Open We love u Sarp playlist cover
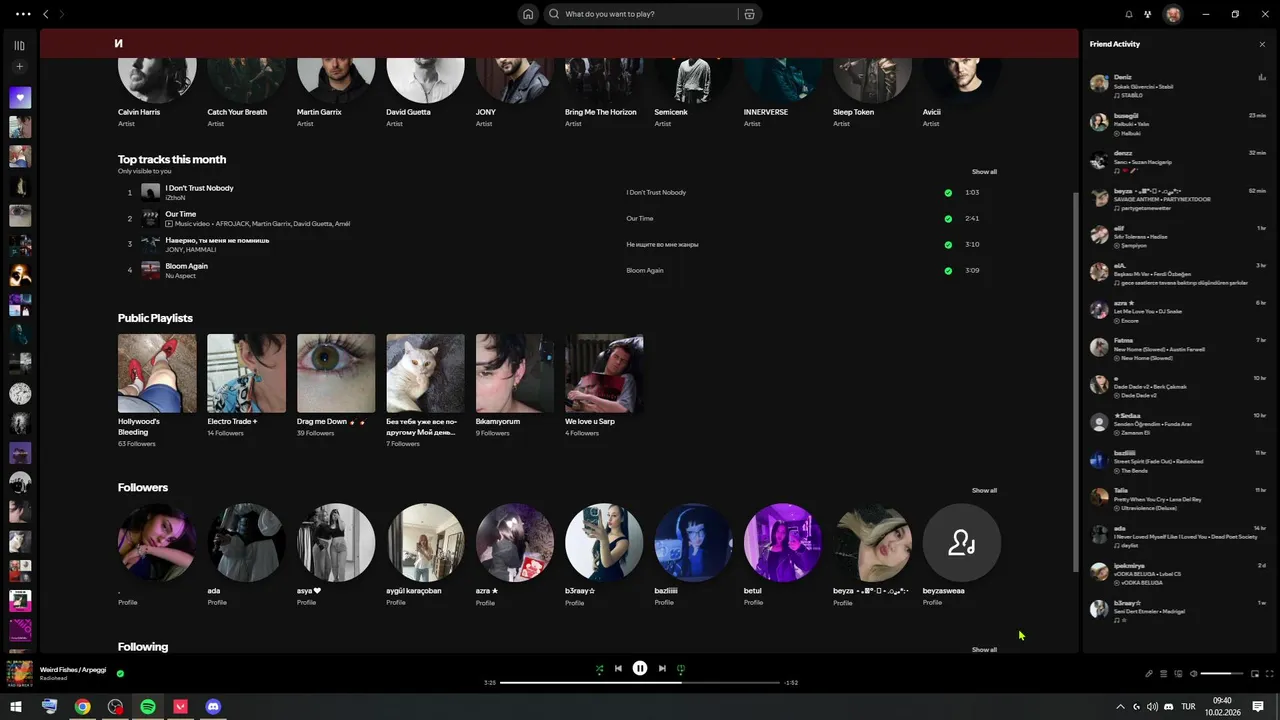This screenshot has height=720, width=1280. tap(604, 373)
